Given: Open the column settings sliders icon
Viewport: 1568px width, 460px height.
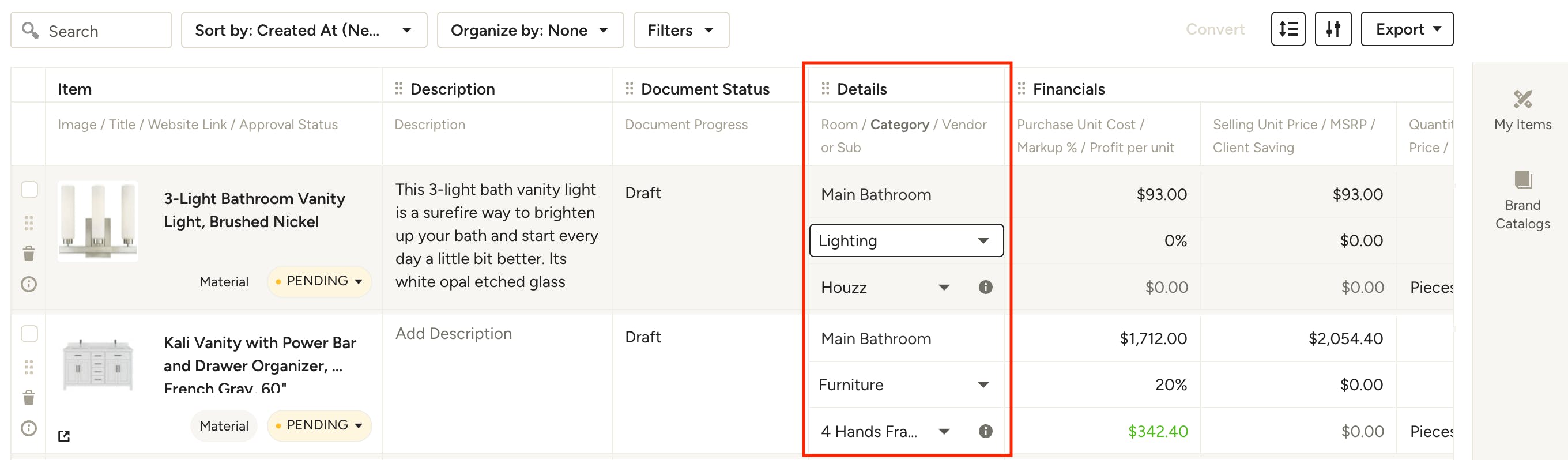Looking at the screenshot, I should [1332, 29].
